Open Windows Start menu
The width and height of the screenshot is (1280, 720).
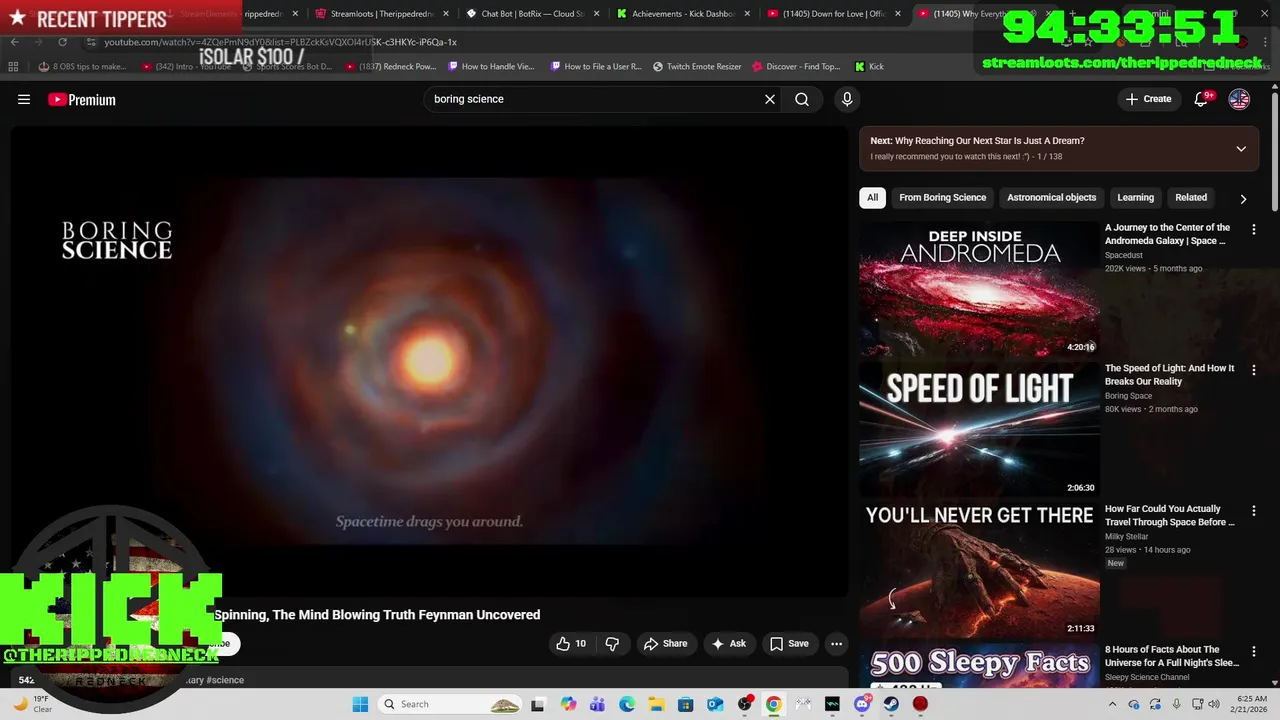tap(360, 704)
